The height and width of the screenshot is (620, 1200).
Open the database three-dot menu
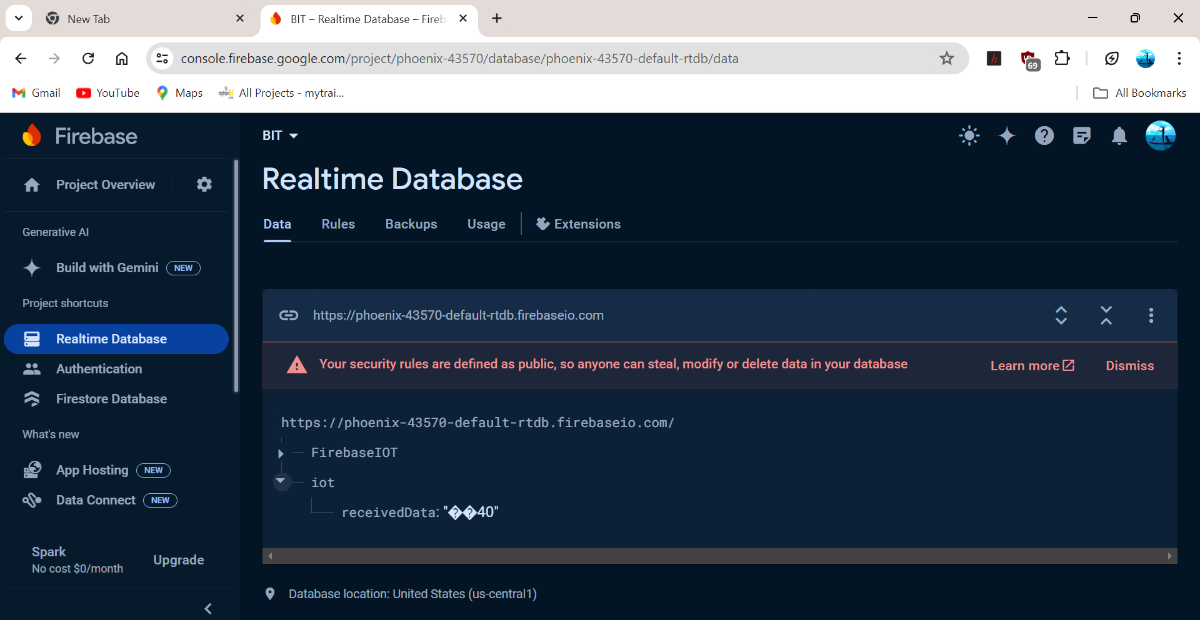1151,315
